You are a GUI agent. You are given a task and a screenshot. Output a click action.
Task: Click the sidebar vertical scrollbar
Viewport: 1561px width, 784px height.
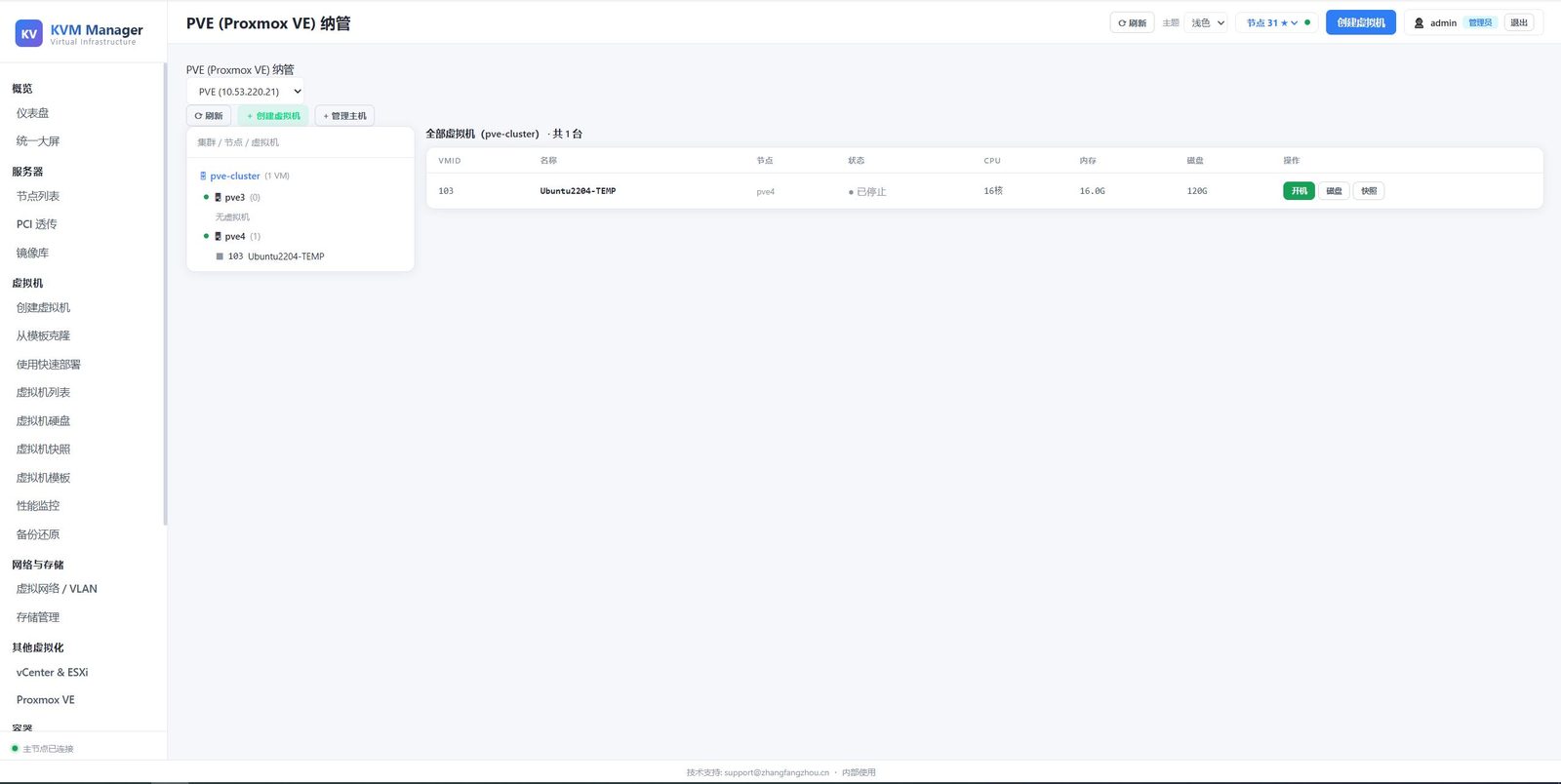pos(165,293)
